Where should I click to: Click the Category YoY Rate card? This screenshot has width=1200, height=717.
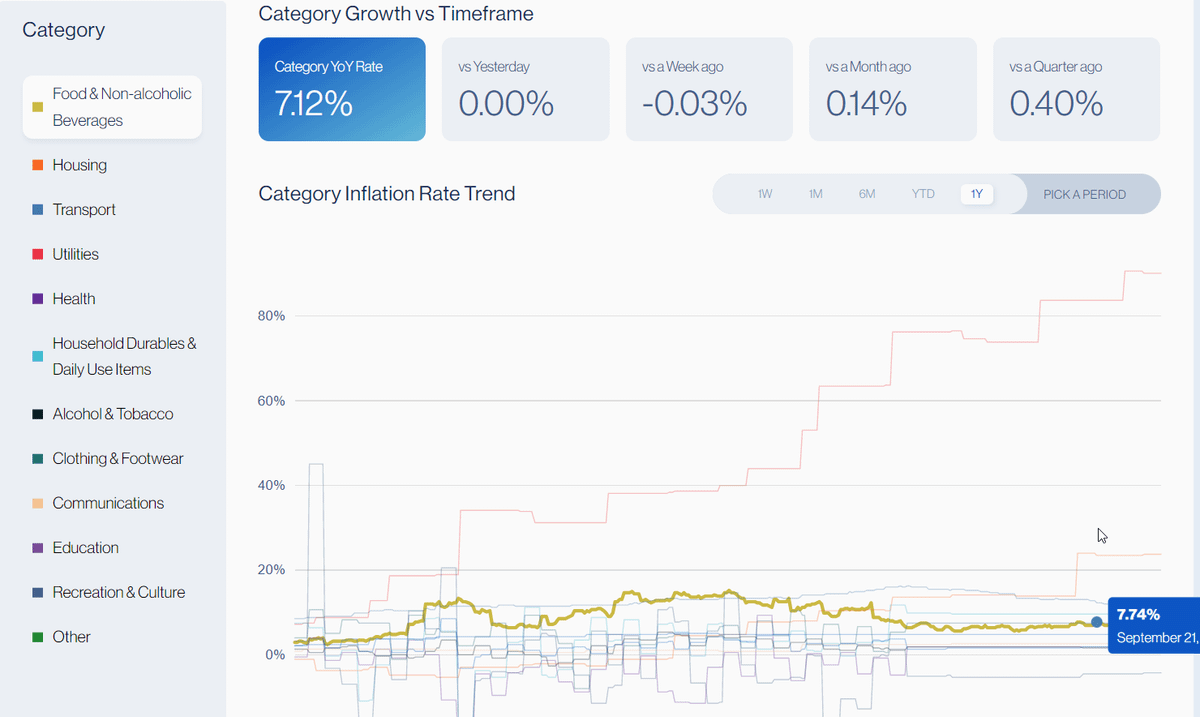tap(342, 90)
